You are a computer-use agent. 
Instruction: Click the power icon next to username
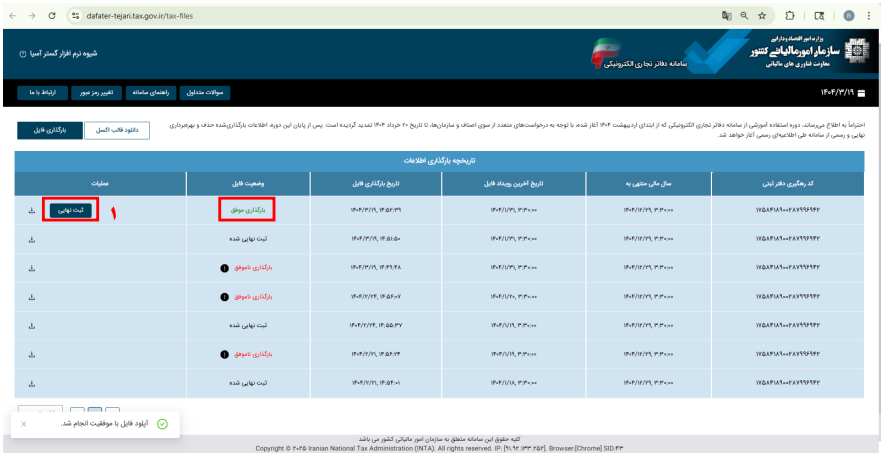(22, 54)
